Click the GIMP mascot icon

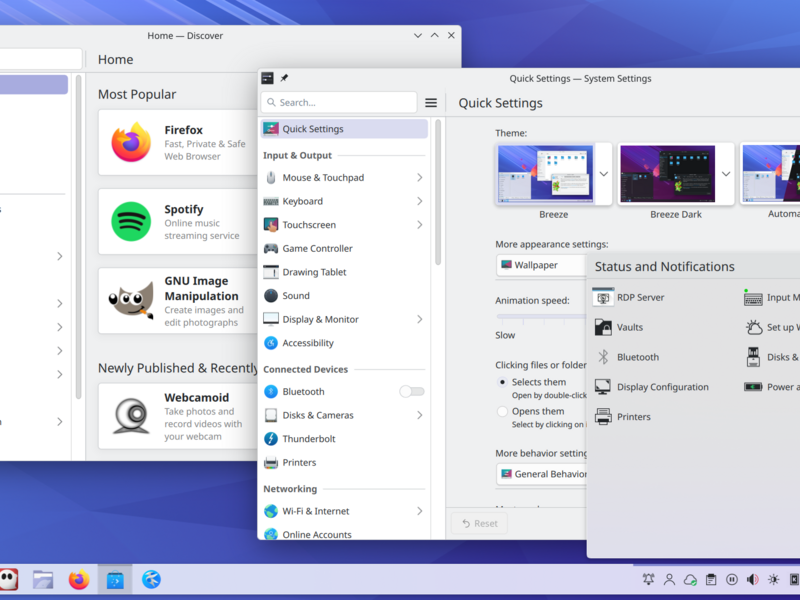(x=131, y=301)
